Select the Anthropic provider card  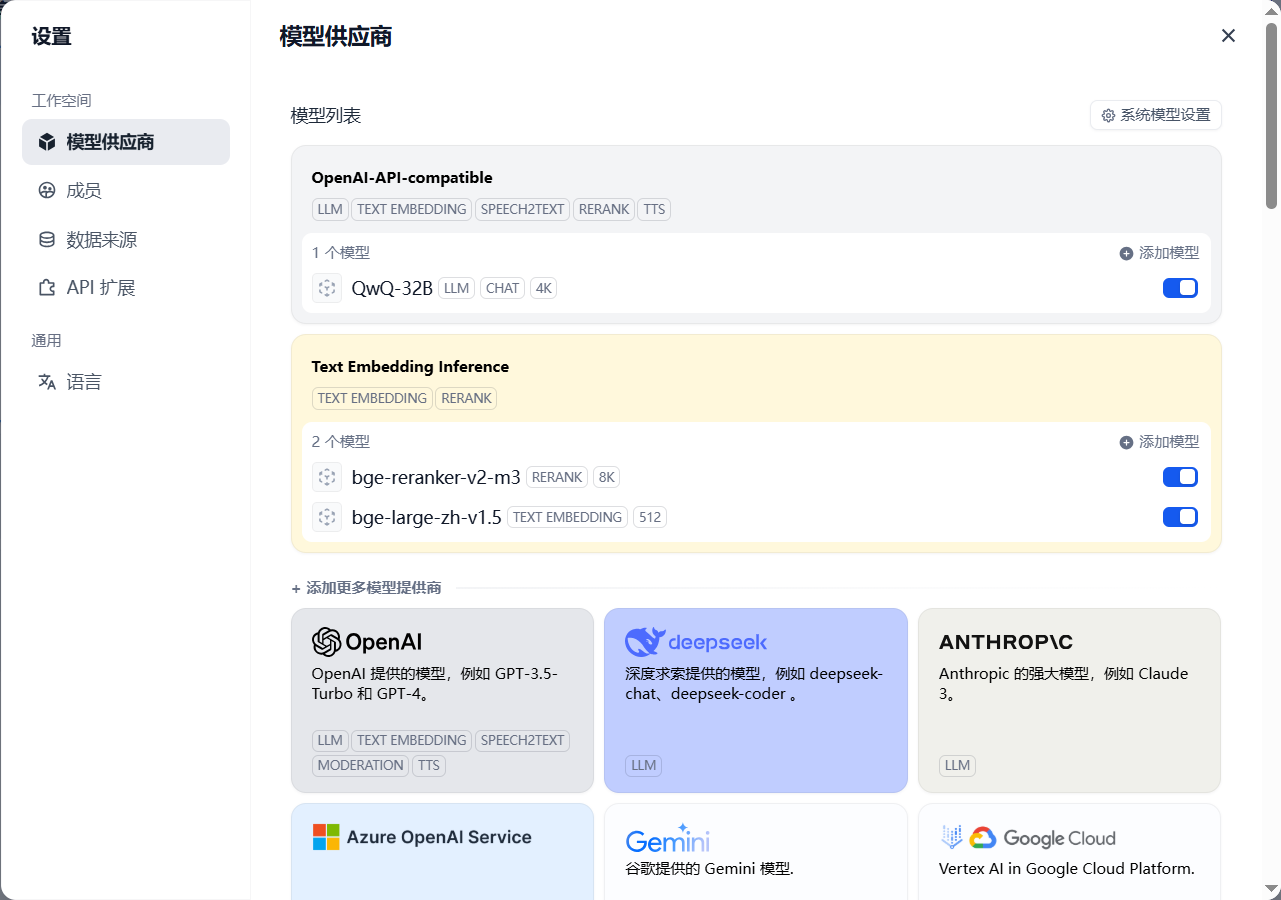(x=1069, y=700)
